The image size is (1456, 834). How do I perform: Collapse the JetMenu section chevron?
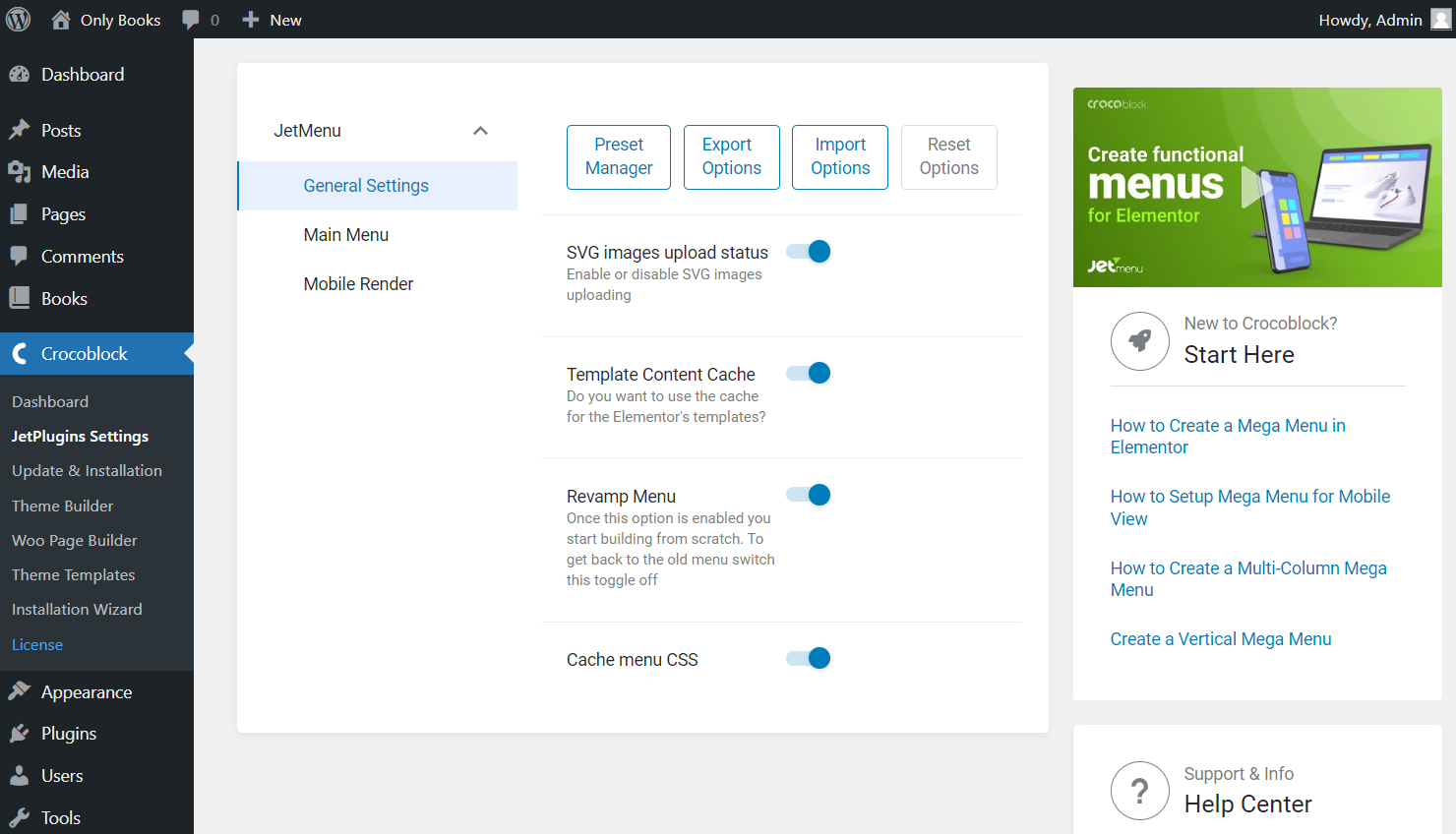(480, 131)
